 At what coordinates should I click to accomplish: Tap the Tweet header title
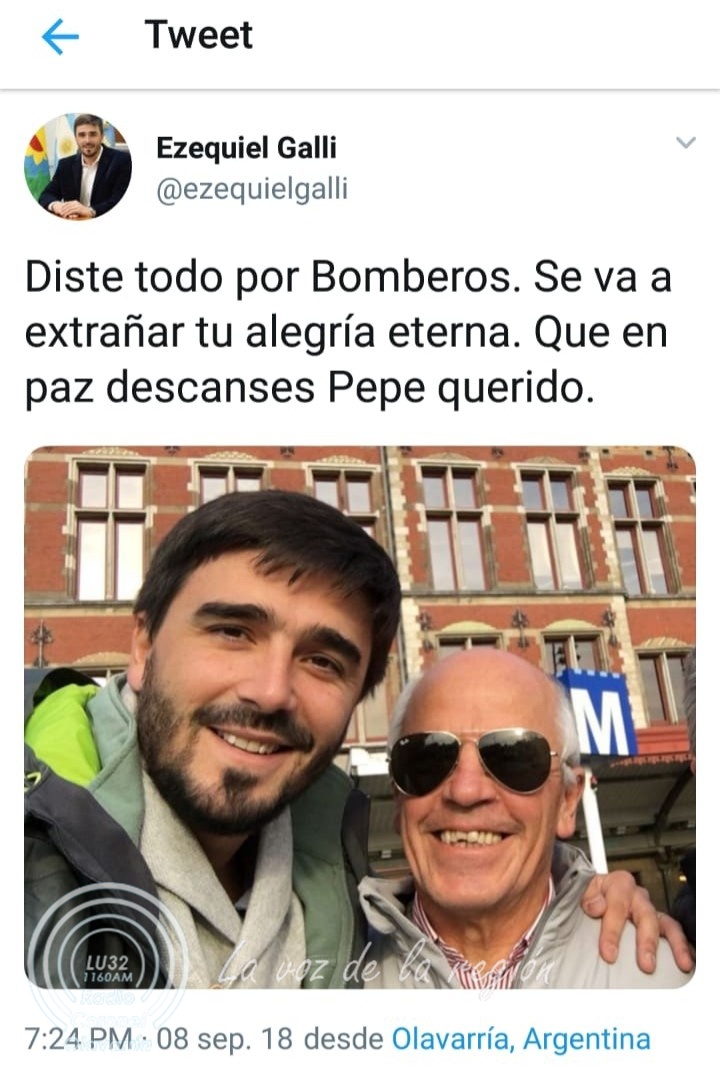tap(199, 35)
